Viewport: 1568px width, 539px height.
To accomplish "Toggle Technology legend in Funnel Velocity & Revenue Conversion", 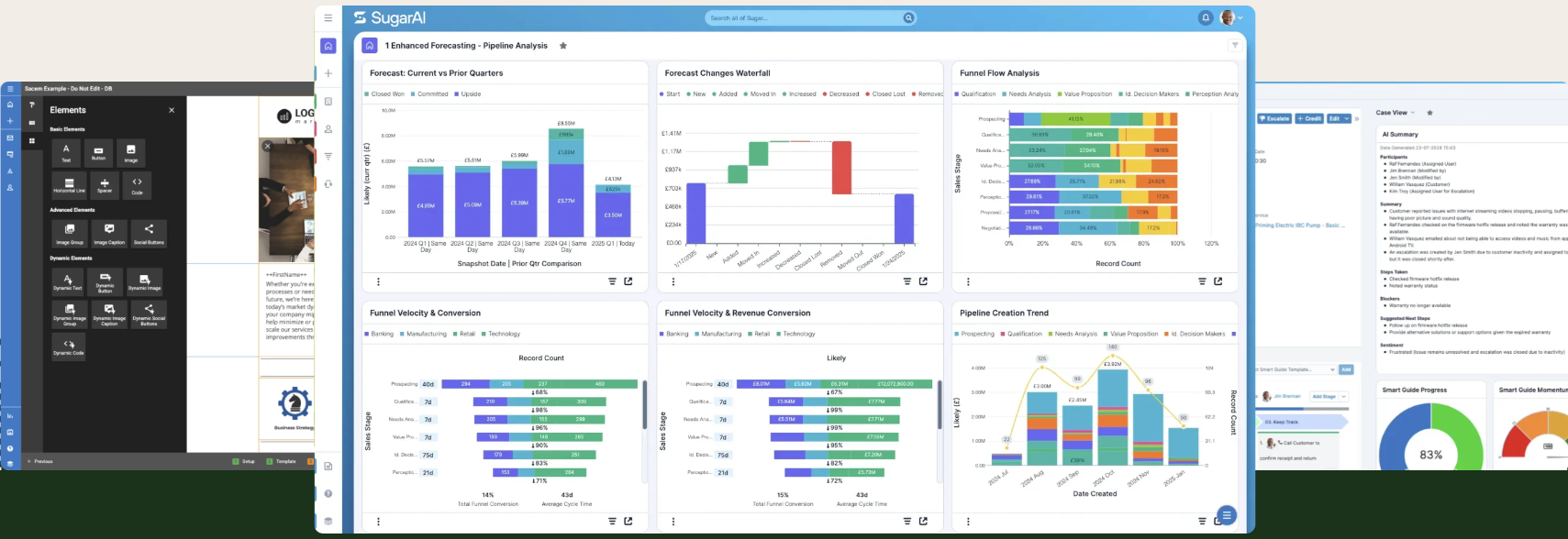I will (795, 334).
